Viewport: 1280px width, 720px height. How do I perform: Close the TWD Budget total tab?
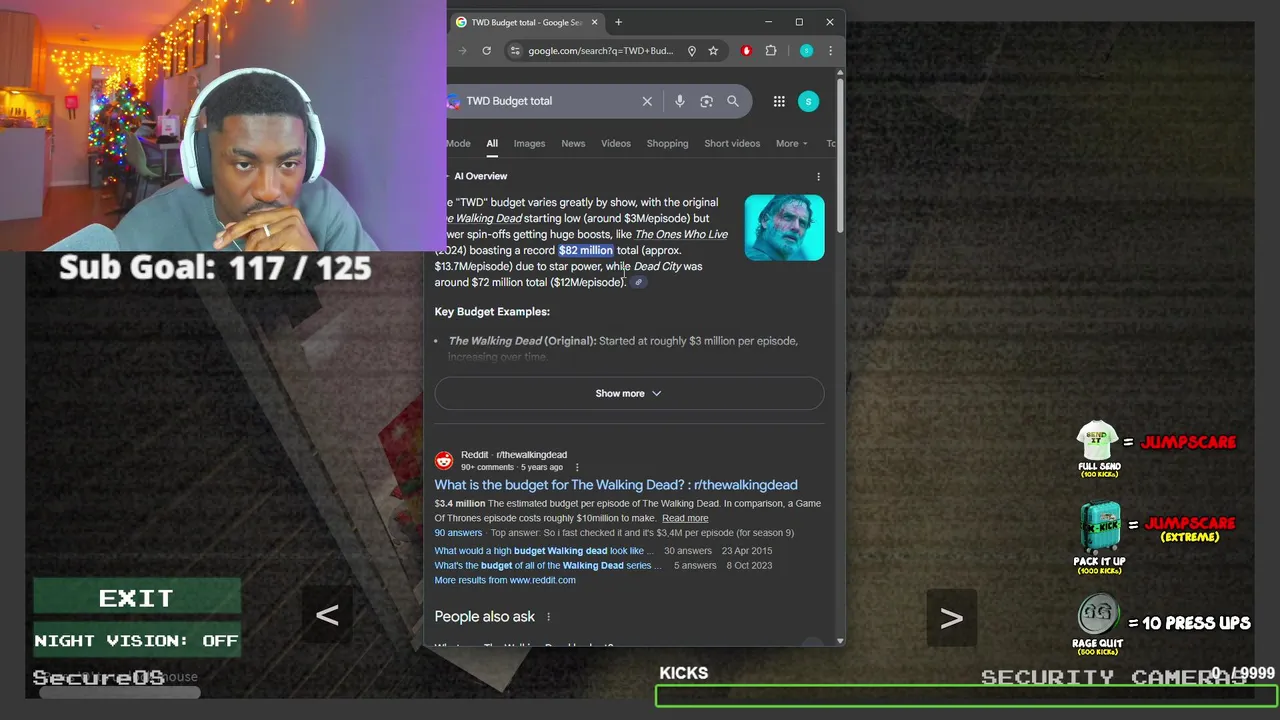[594, 22]
